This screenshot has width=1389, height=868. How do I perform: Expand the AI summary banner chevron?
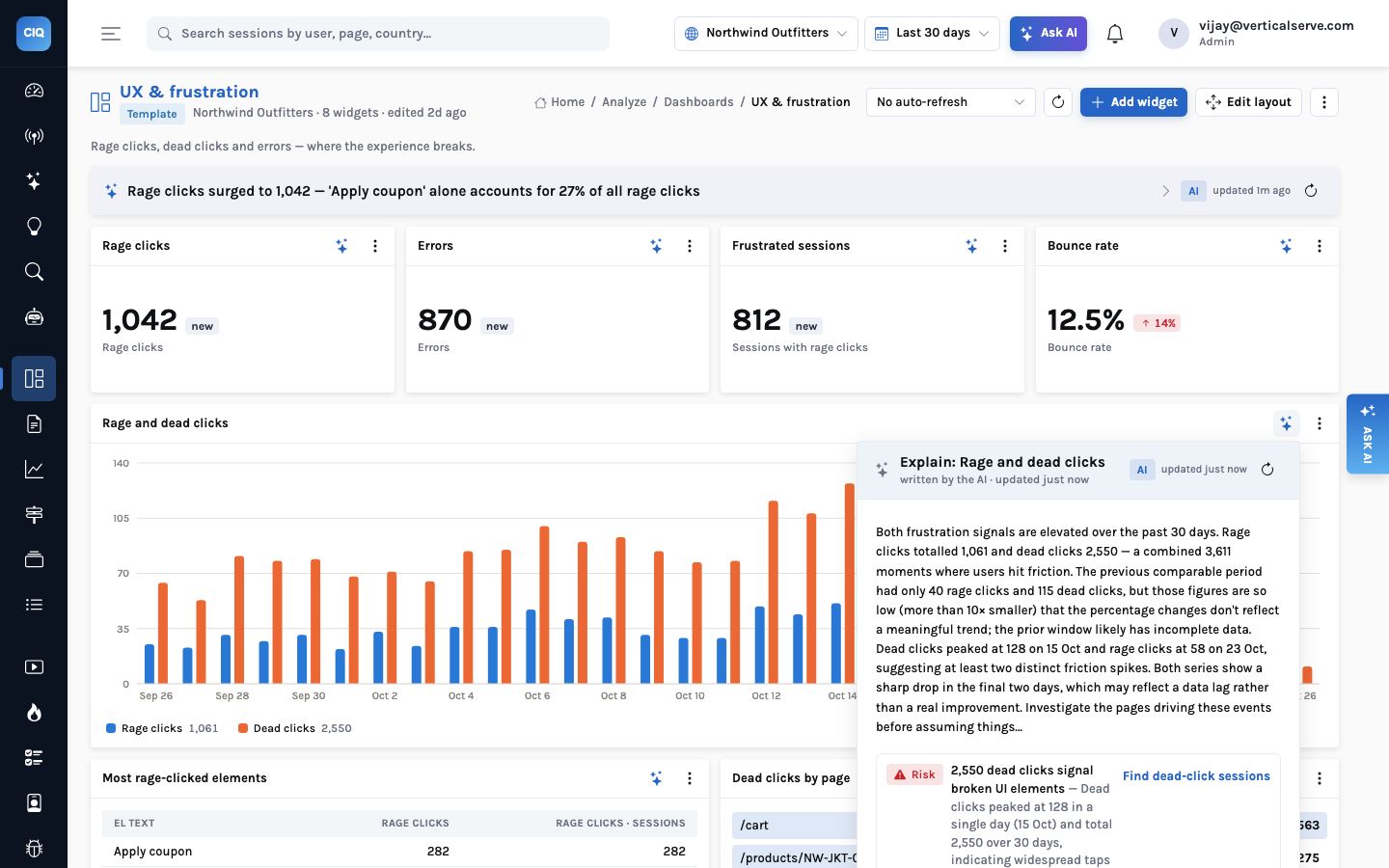(x=1165, y=191)
